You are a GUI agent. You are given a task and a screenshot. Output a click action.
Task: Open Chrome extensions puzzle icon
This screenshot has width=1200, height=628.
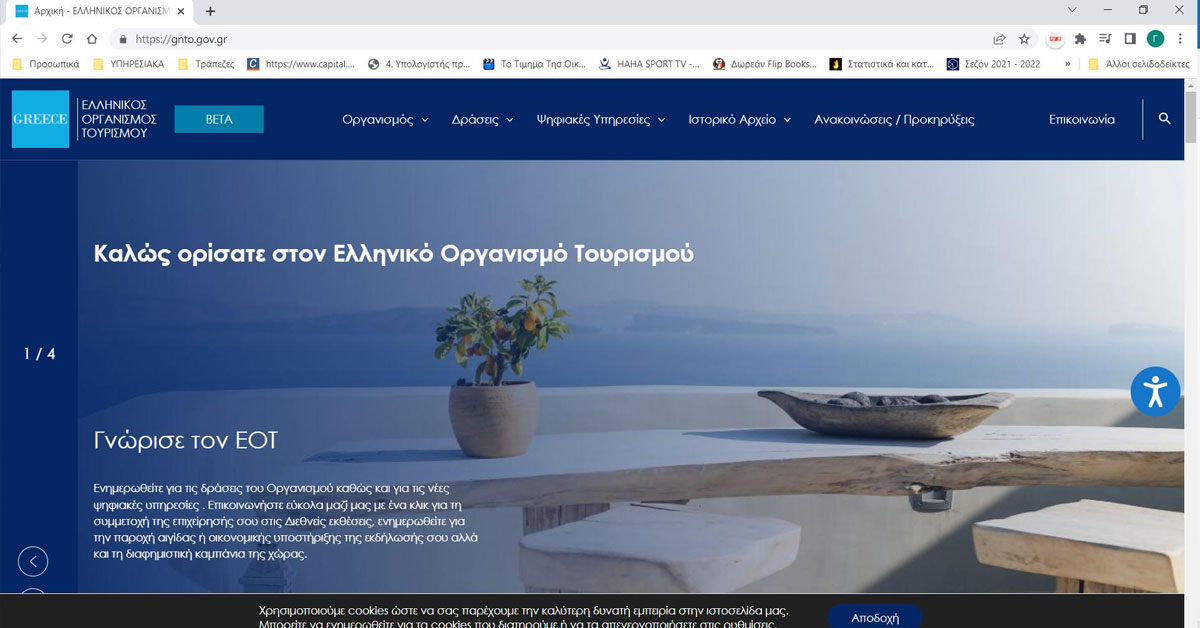(x=1080, y=39)
